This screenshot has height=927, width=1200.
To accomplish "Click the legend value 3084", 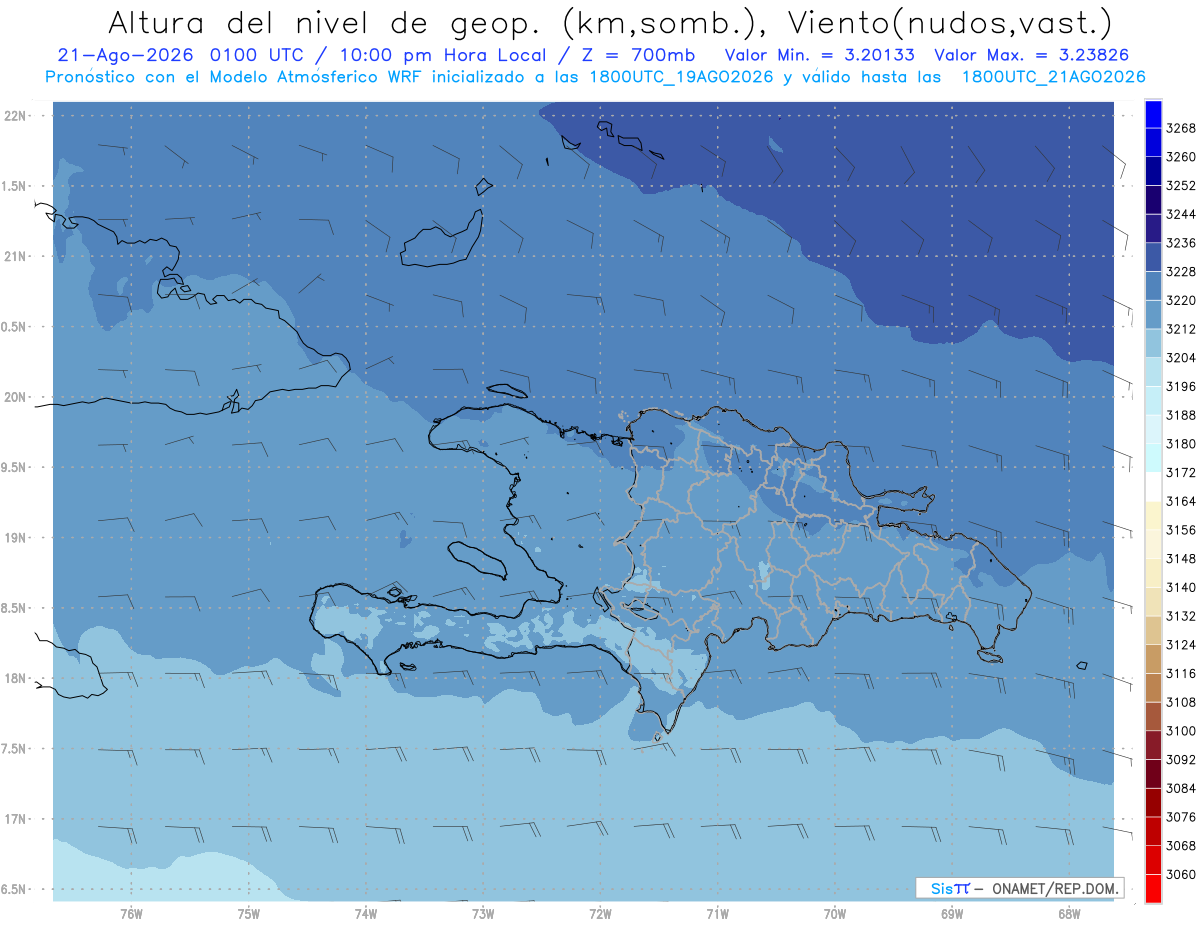I will [x=1181, y=788].
